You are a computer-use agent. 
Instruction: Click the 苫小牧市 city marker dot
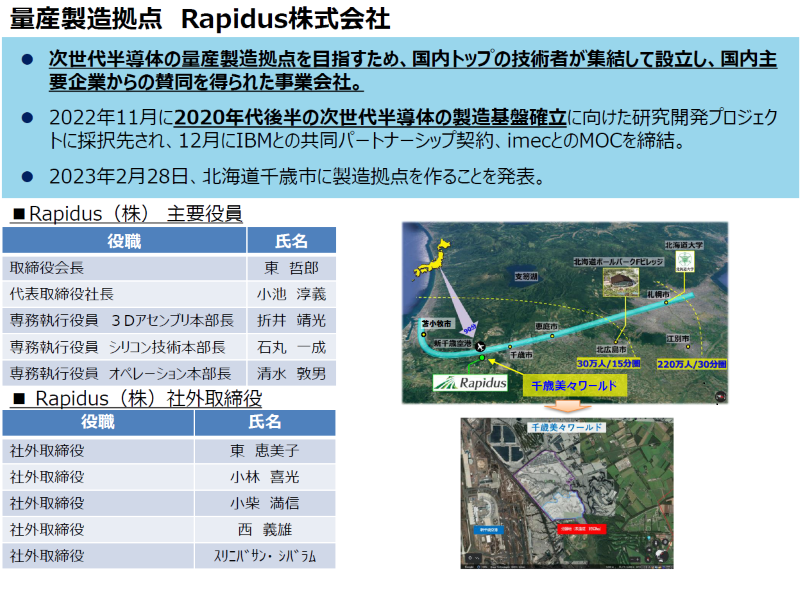423,334
